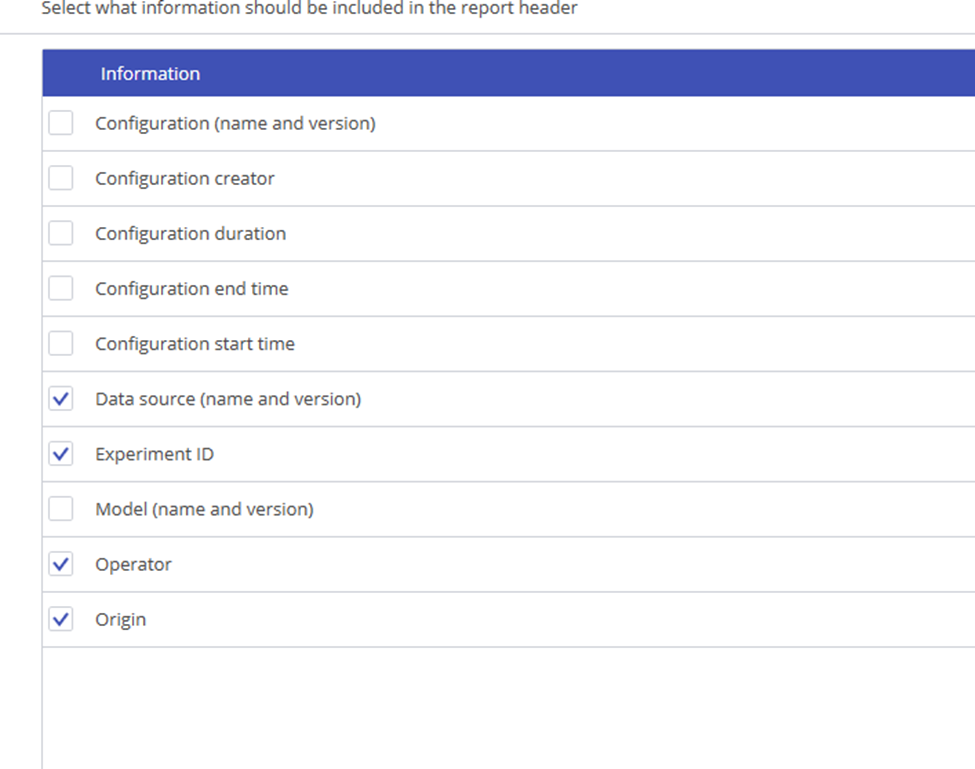Viewport: 975px width, 769px height.
Task: Select the Operator row label
Action: tap(133, 564)
